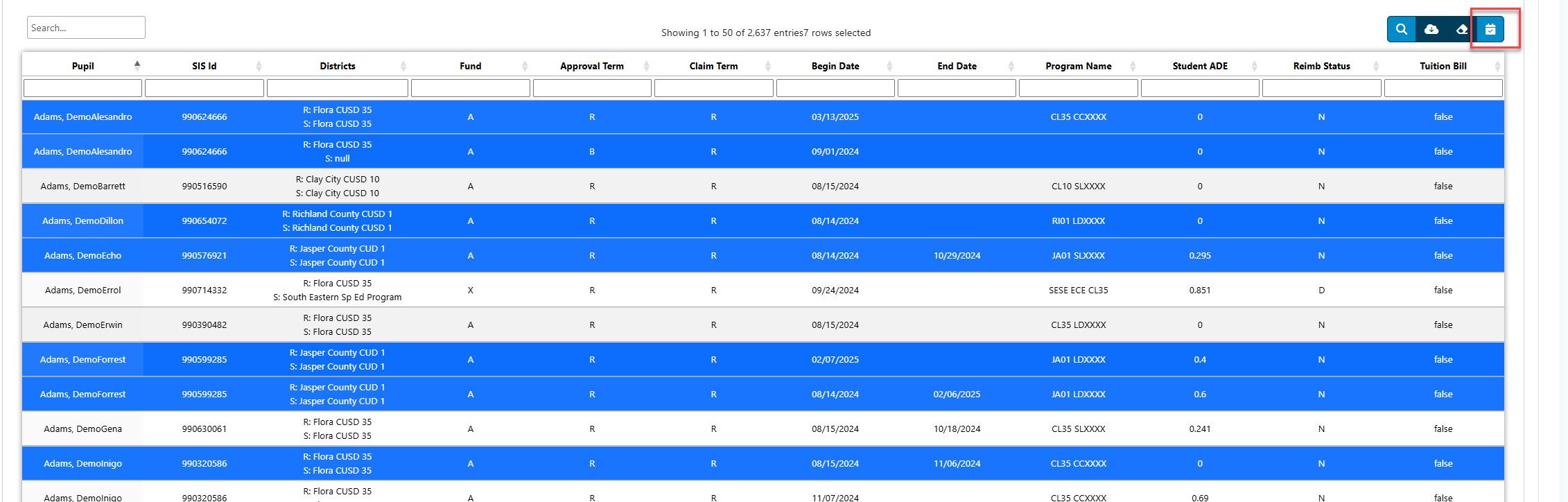
Task: Click the Tuition Bill filter field
Action: [x=1443, y=88]
